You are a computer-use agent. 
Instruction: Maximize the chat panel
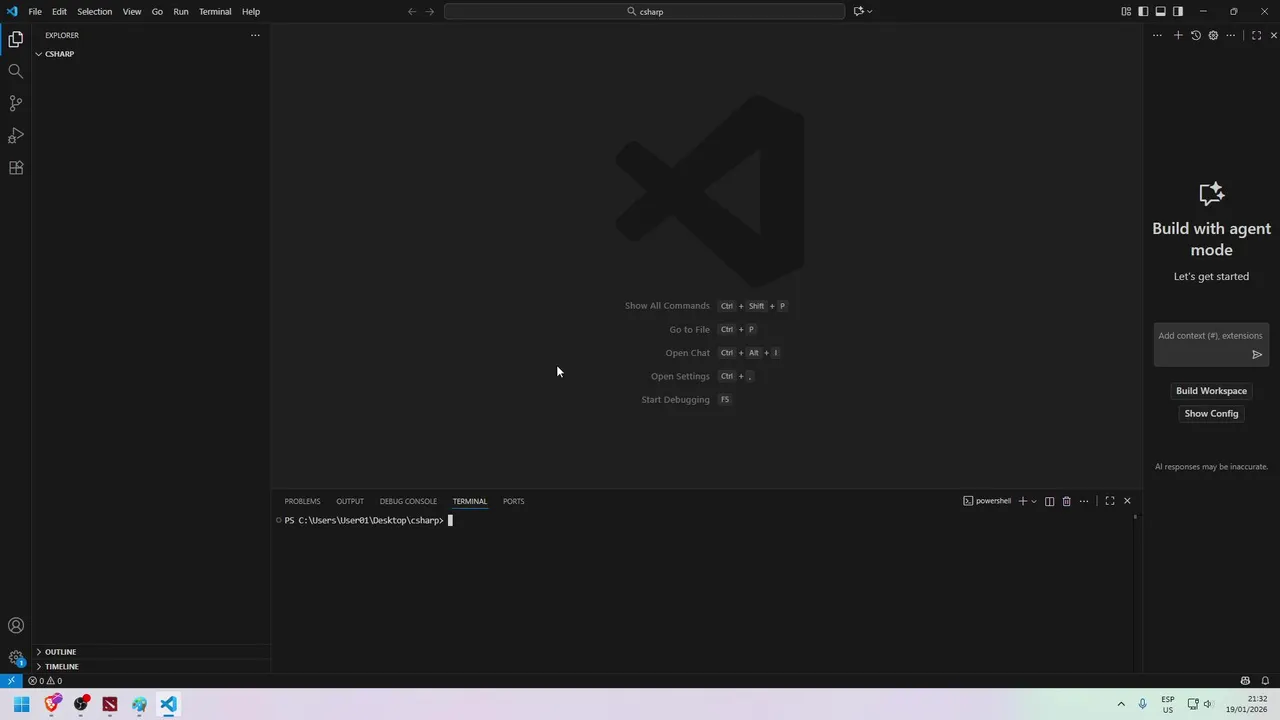(x=1257, y=35)
